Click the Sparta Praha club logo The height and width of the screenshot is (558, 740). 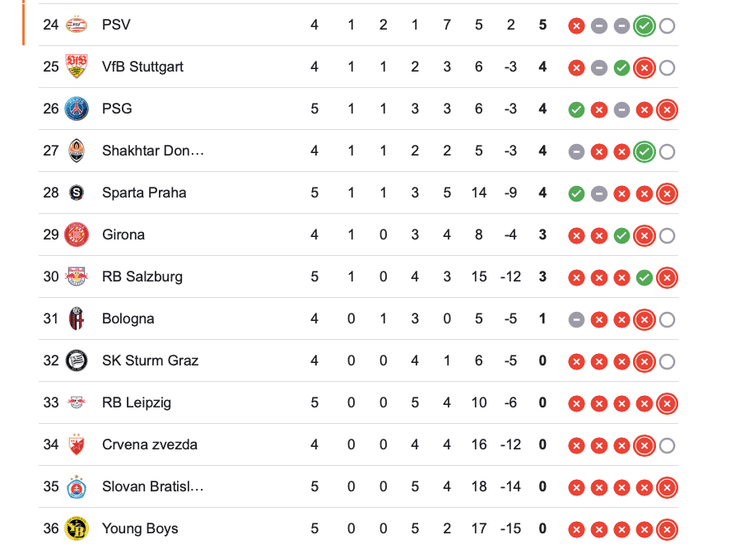[x=77, y=193]
